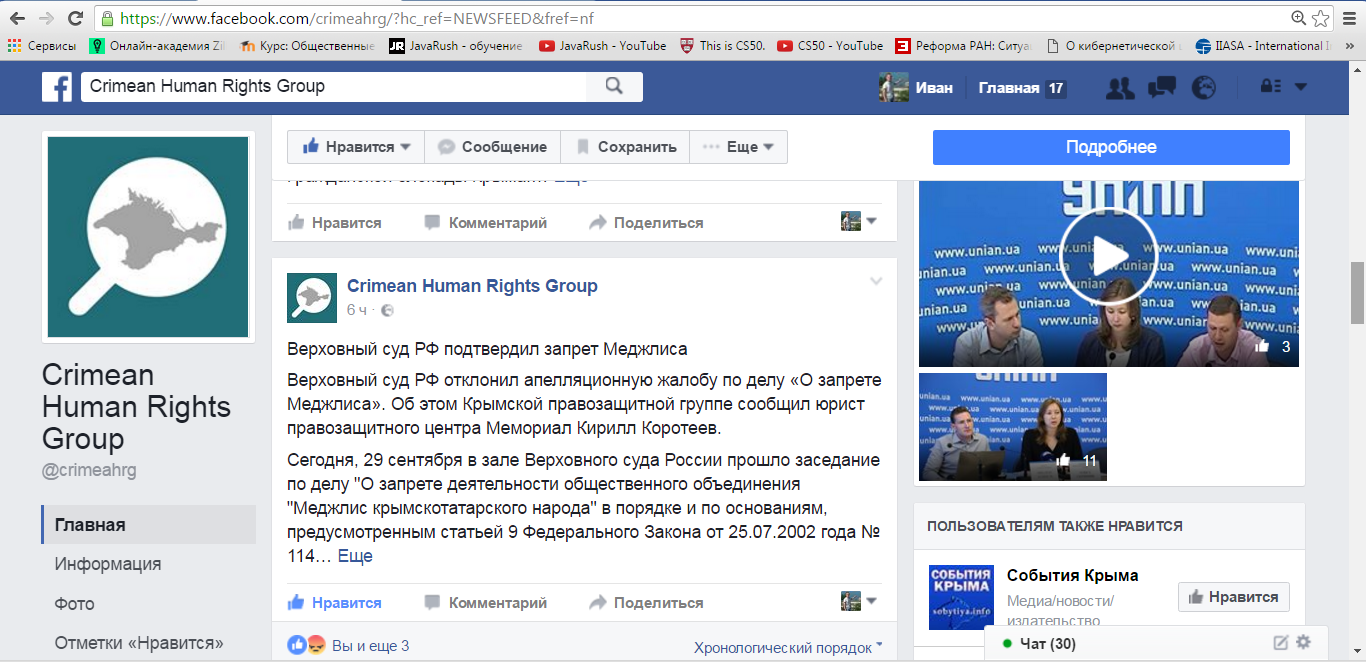Expand post text with the Еще link

pos(355,556)
